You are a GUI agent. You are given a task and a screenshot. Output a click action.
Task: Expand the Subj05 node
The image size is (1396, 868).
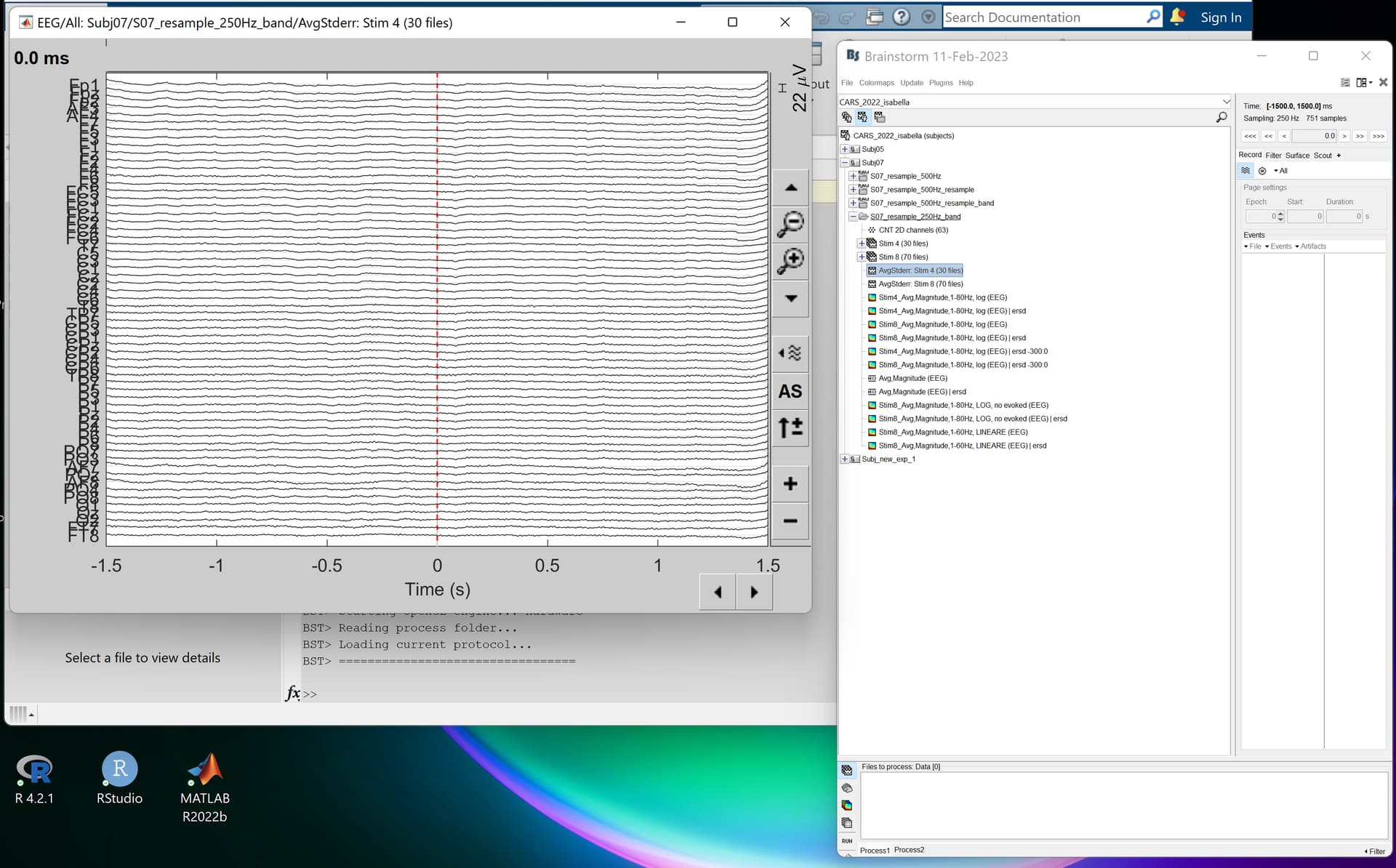click(x=844, y=149)
